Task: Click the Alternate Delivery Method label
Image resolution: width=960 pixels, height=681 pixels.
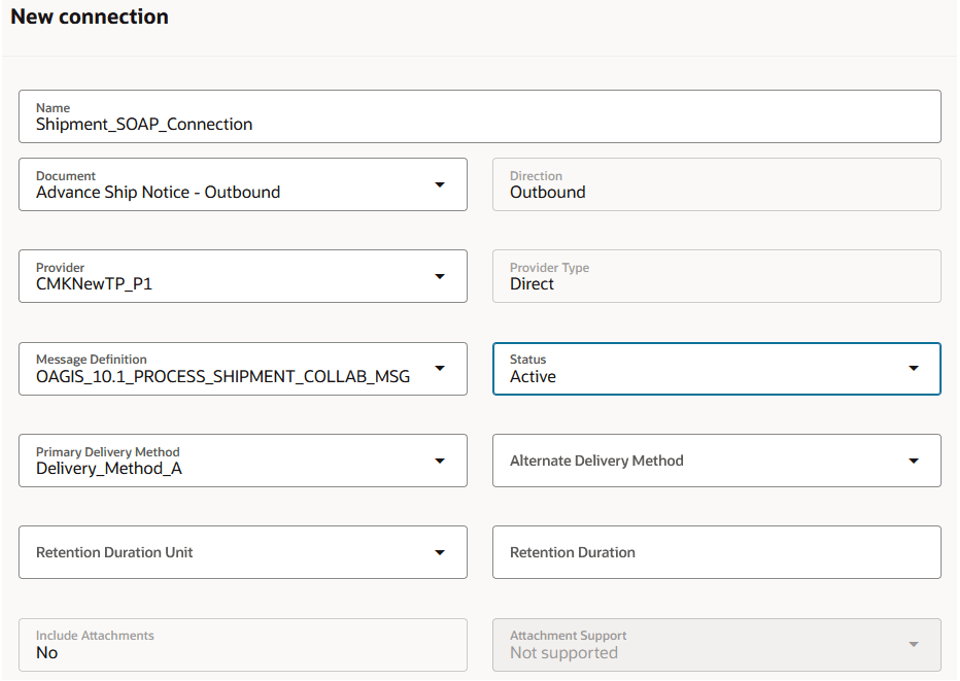Action: pos(597,461)
